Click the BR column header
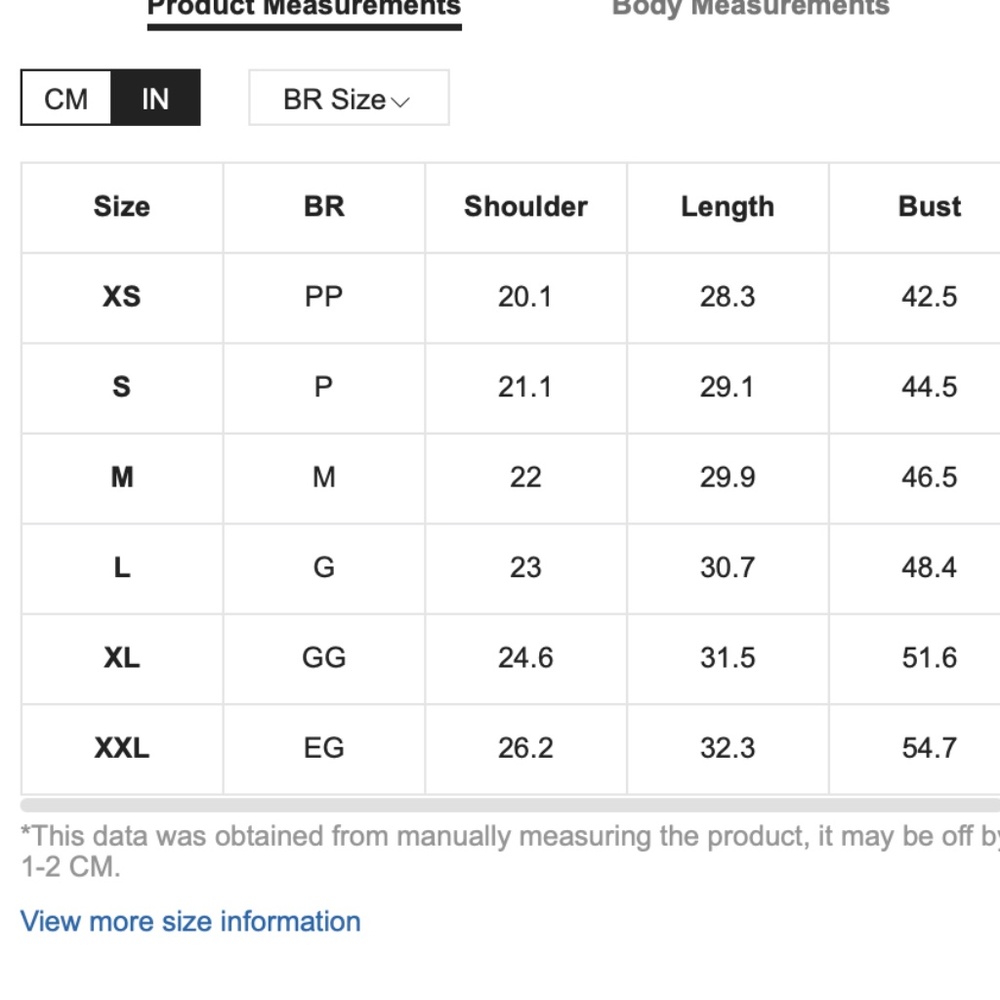This screenshot has height=1000, width=1000. pos(324,207)
